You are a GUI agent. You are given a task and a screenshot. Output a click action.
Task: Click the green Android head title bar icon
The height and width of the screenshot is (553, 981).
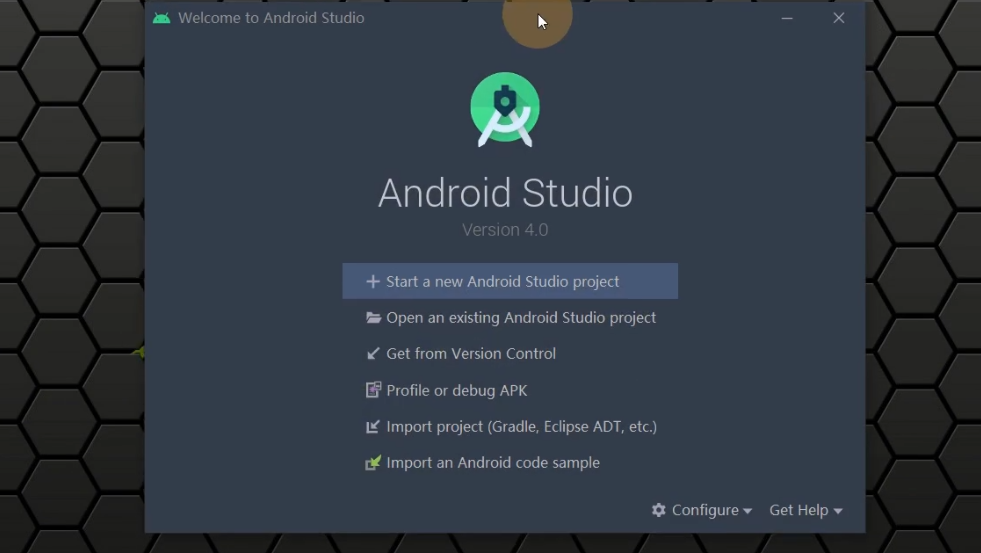(x=161, y=18)
